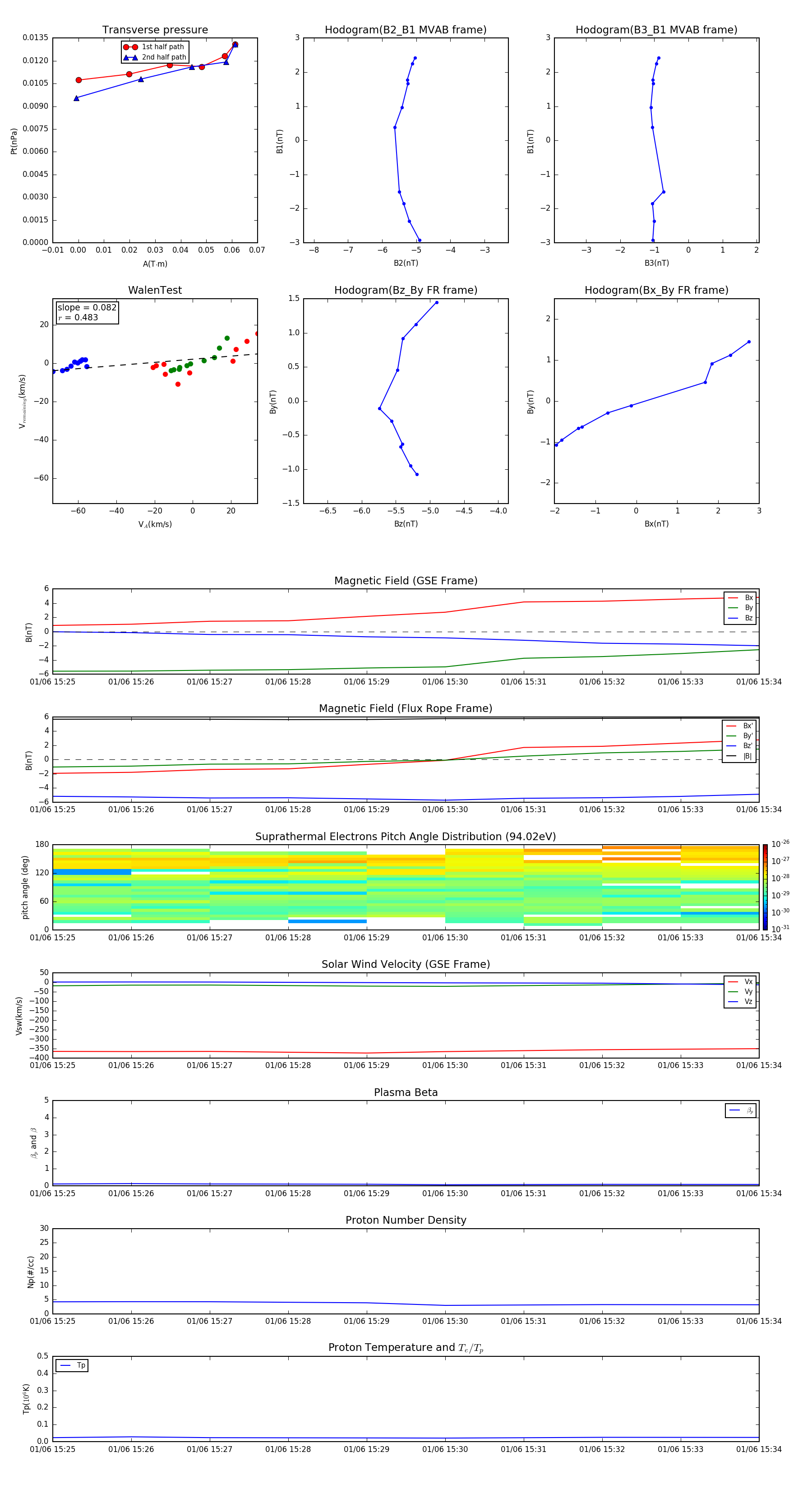This screenshot has width=812, height=1489.
Task: Click the "r = 0.483" annotation text
Action: (x=78, y=317)
